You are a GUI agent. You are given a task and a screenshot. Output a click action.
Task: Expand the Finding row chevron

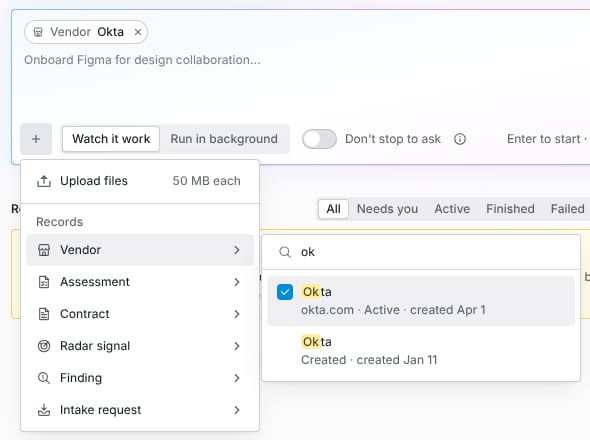237,378
